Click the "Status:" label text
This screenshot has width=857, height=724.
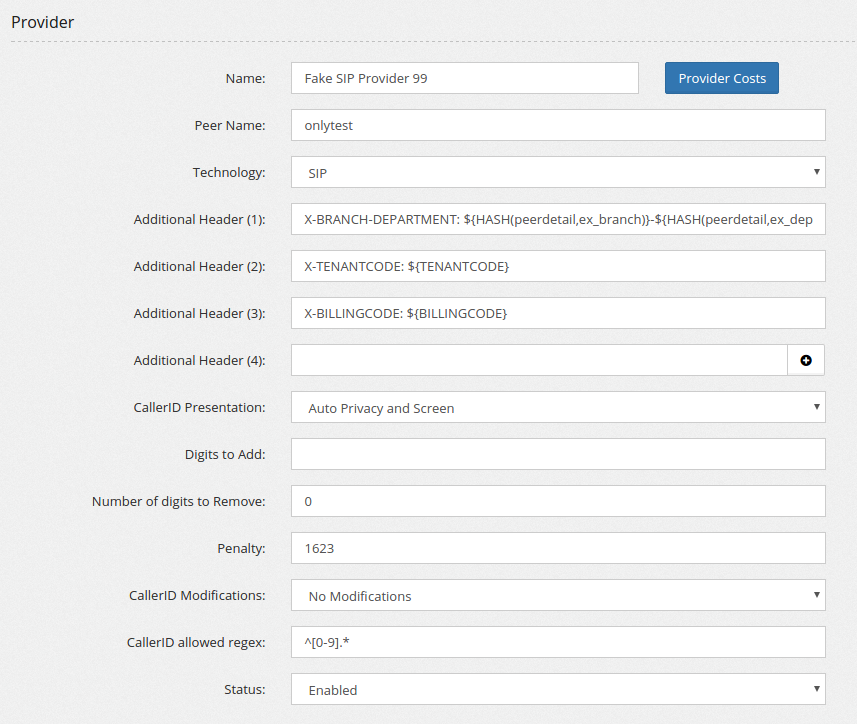click(x=244, y=689)
